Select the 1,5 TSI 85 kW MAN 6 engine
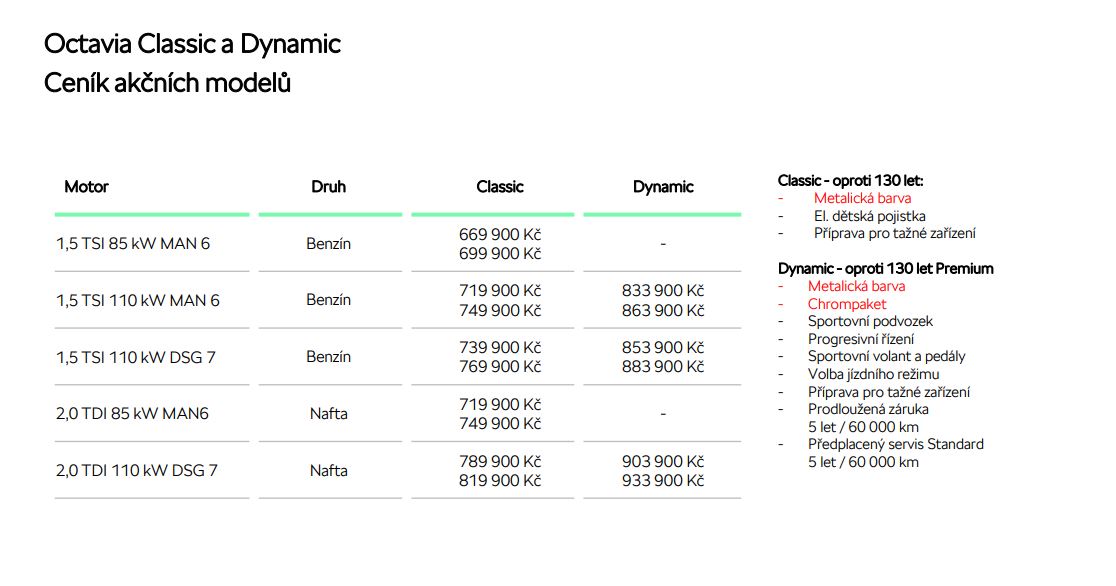 pyautogui.click(x=133, y=244)
